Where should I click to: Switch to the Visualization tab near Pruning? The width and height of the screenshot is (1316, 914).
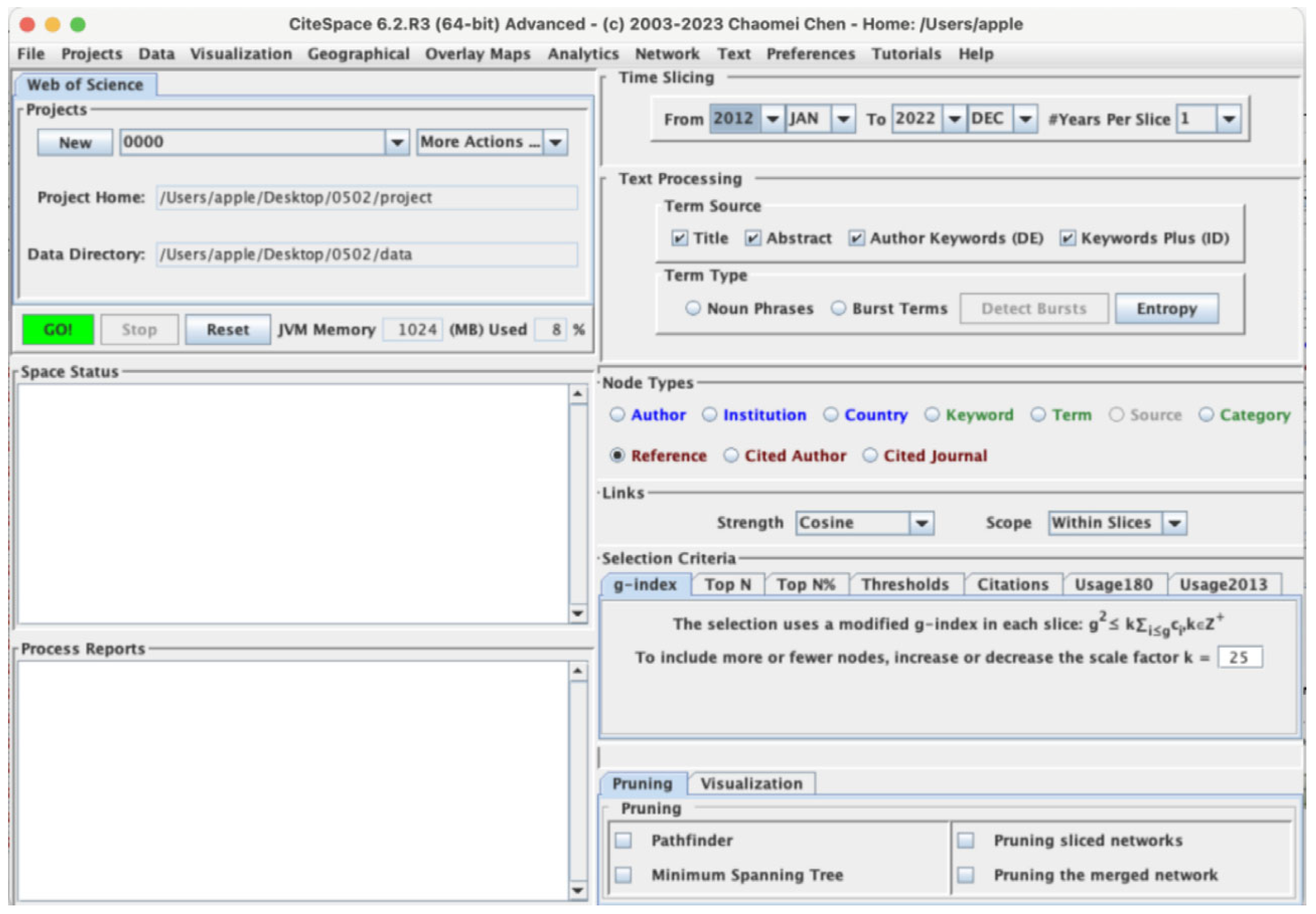point(751,784)
